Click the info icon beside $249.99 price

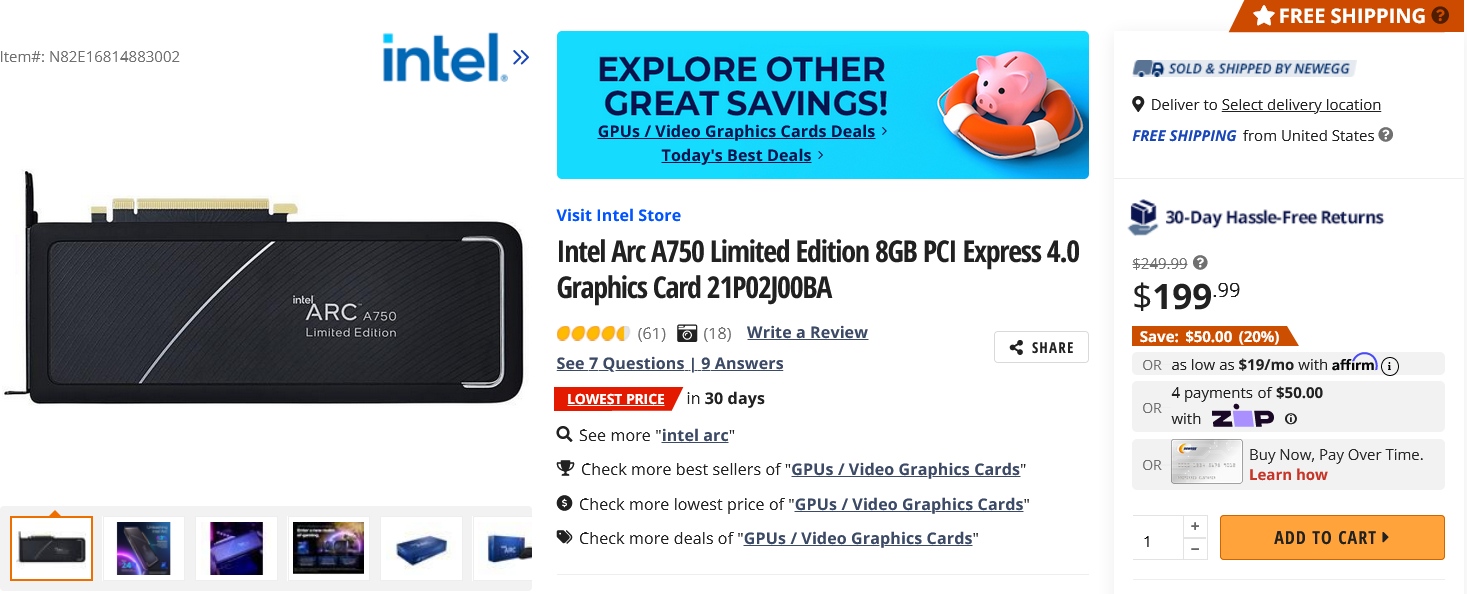pyautogui.click(x=1201, y=263)
